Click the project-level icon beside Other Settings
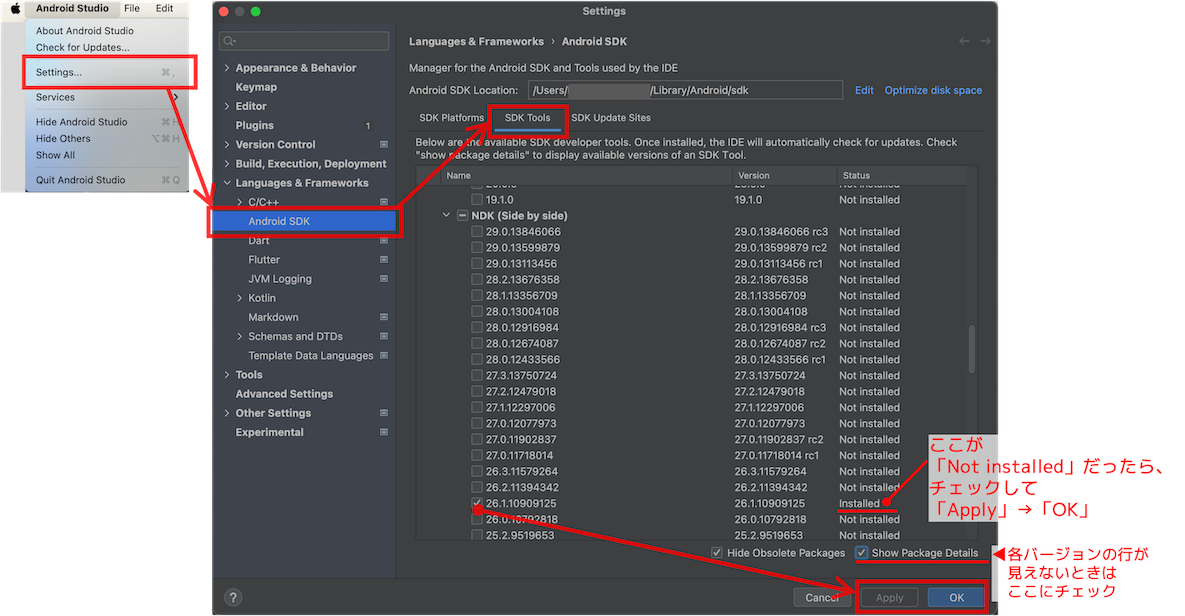 pos(384,413)
